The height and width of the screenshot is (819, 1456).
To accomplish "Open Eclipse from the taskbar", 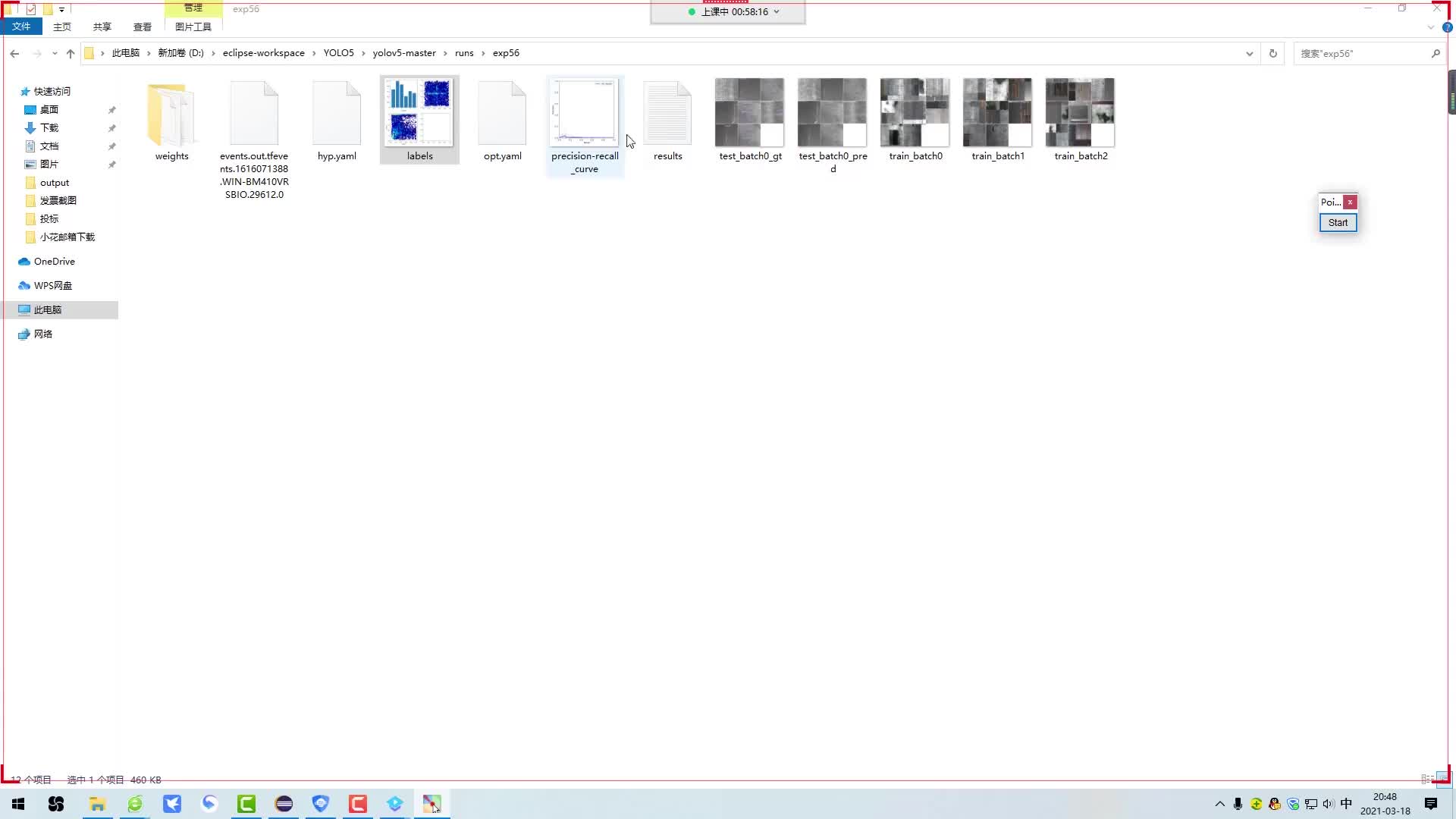I will point(284,804).
